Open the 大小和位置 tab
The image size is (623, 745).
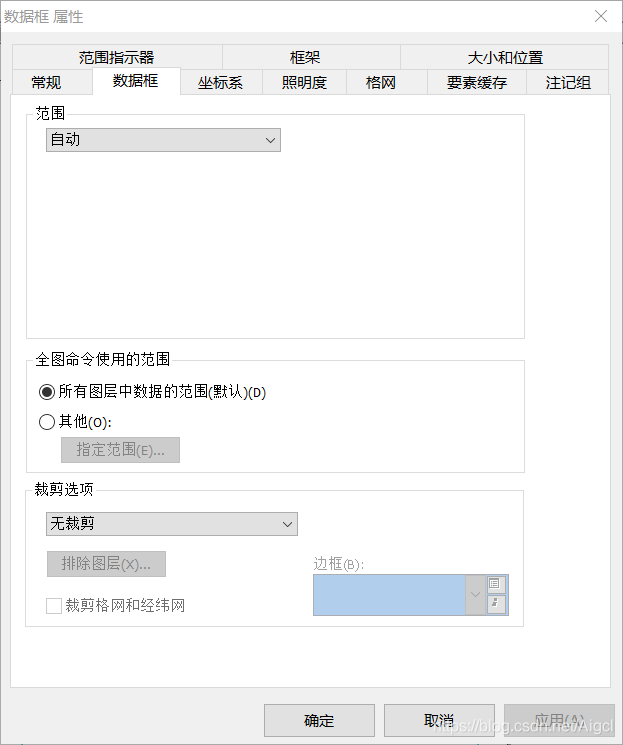[x=505, y=57]
